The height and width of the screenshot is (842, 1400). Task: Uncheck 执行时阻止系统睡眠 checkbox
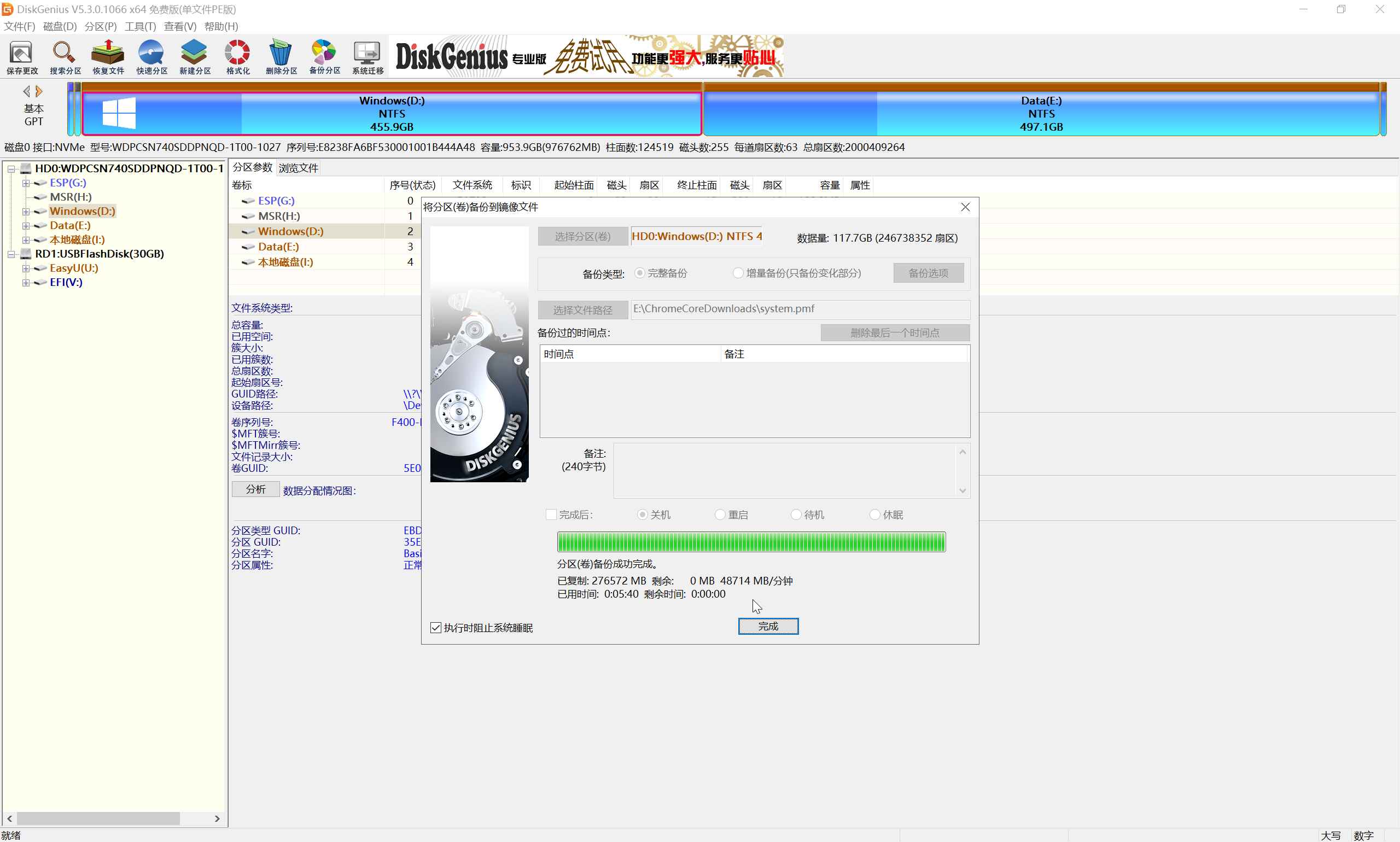pyautogui.click(x=436, y=628)
